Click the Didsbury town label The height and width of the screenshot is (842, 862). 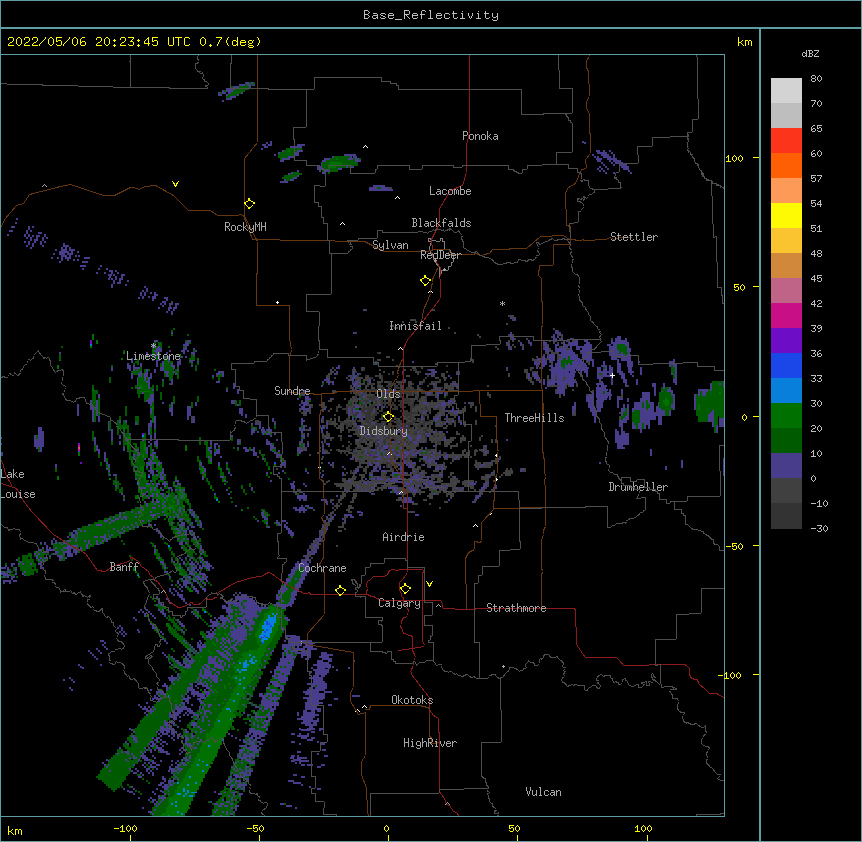pos(384,431)
